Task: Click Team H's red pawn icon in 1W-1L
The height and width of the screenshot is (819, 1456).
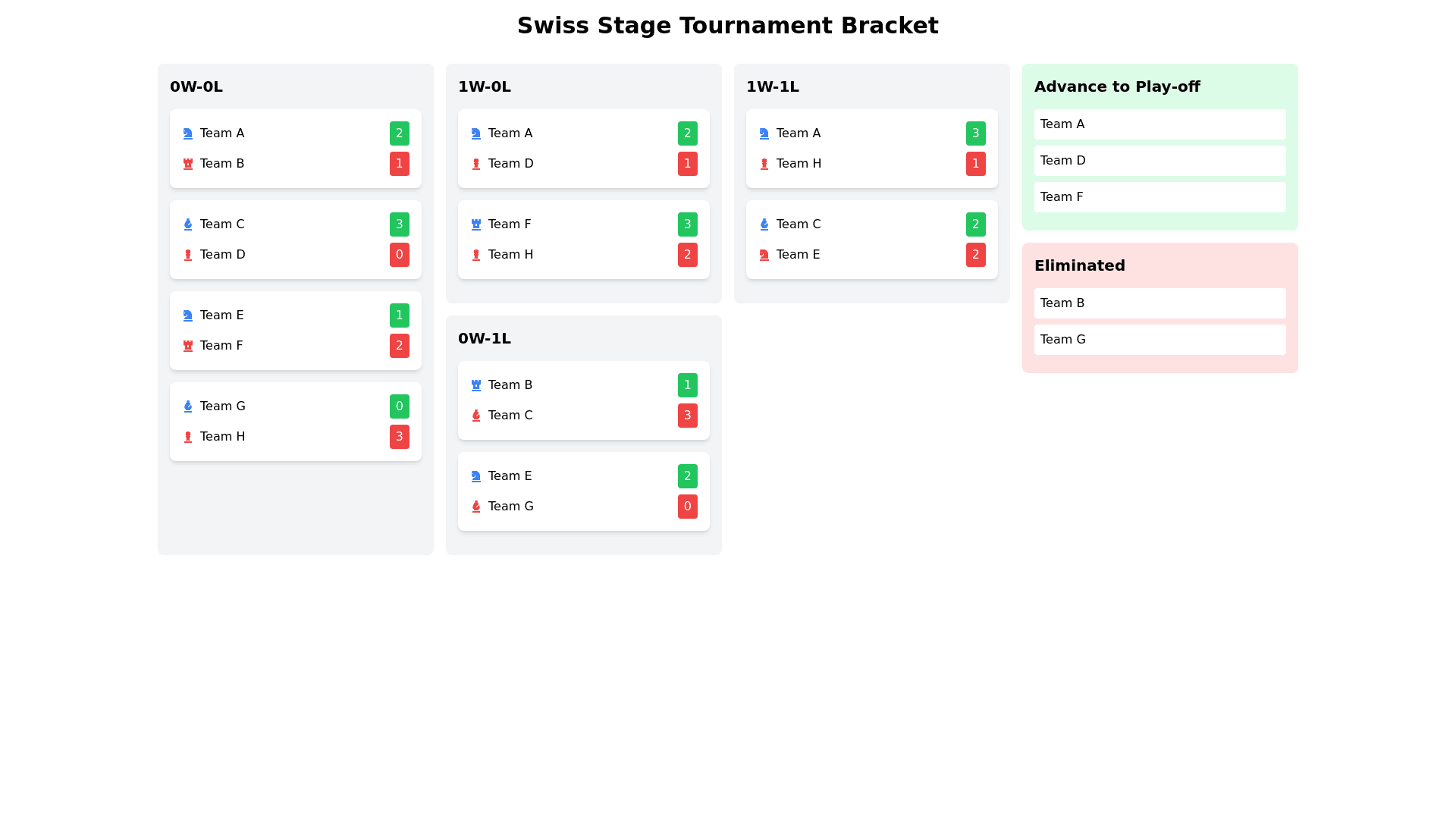Action: point(764,164)
